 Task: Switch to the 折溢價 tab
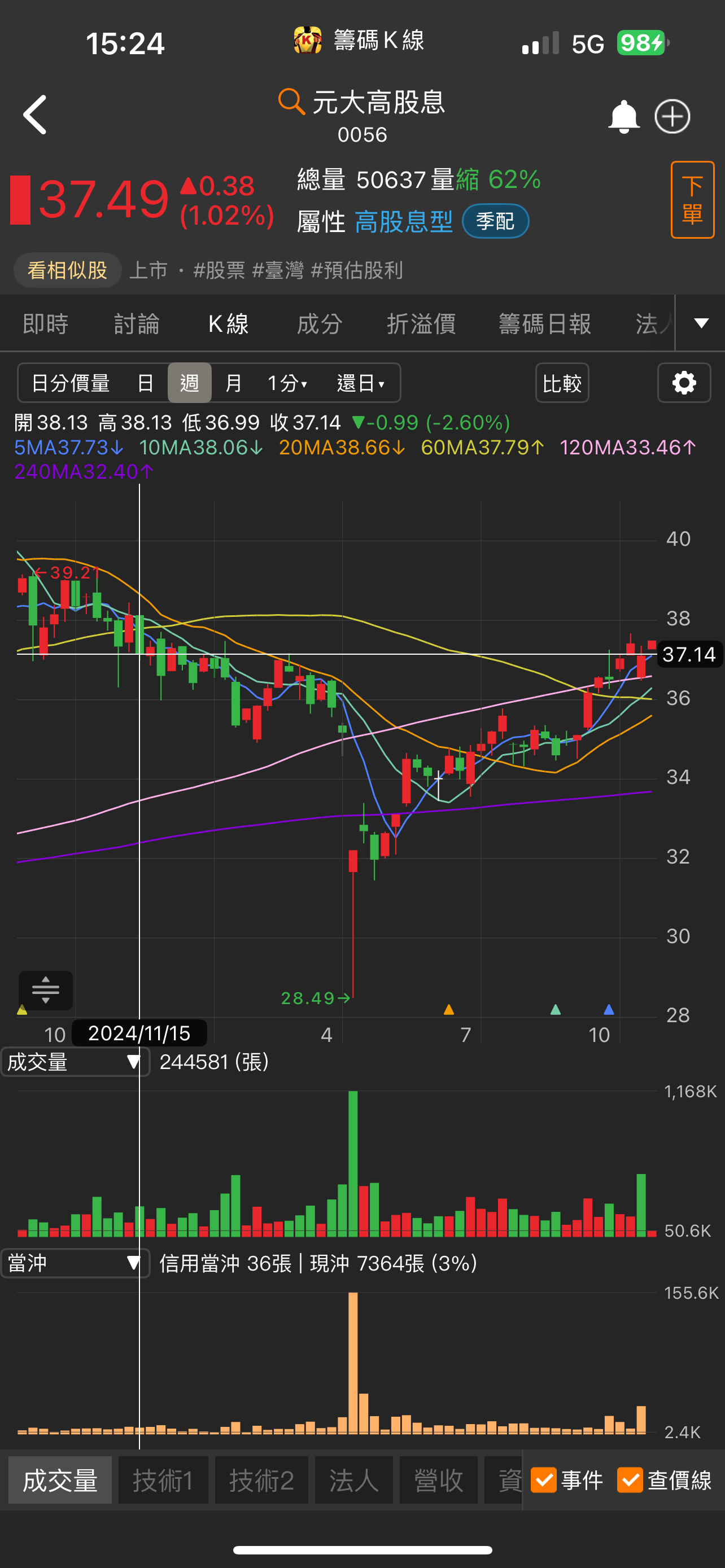pyautogui.click(x=421, y=324)
